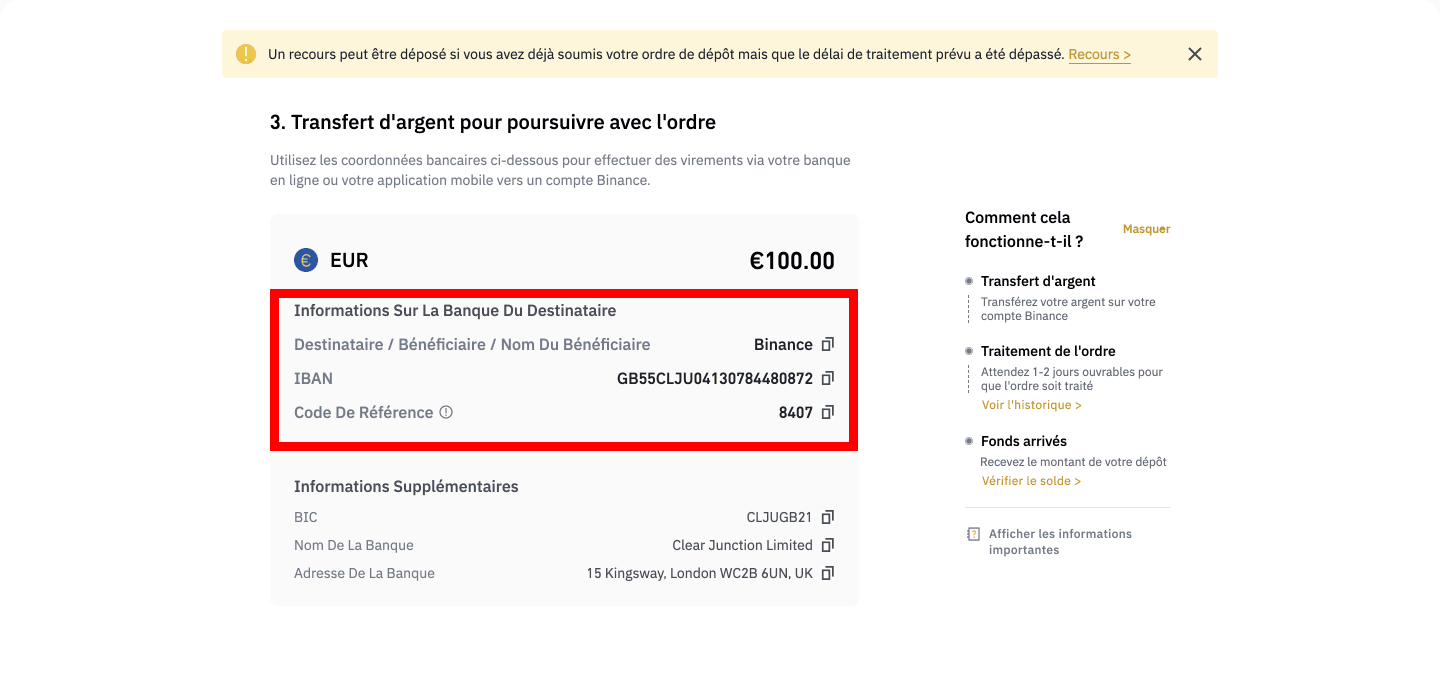The image size is (1440, 683).
Task: Click the Transfert d'argent step
Action: pos(1038,281)
